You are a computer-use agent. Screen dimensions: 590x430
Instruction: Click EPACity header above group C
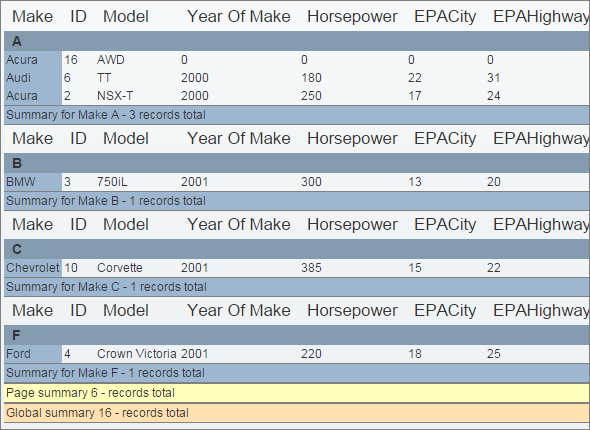pyautogui.click(x=445, y=225)
